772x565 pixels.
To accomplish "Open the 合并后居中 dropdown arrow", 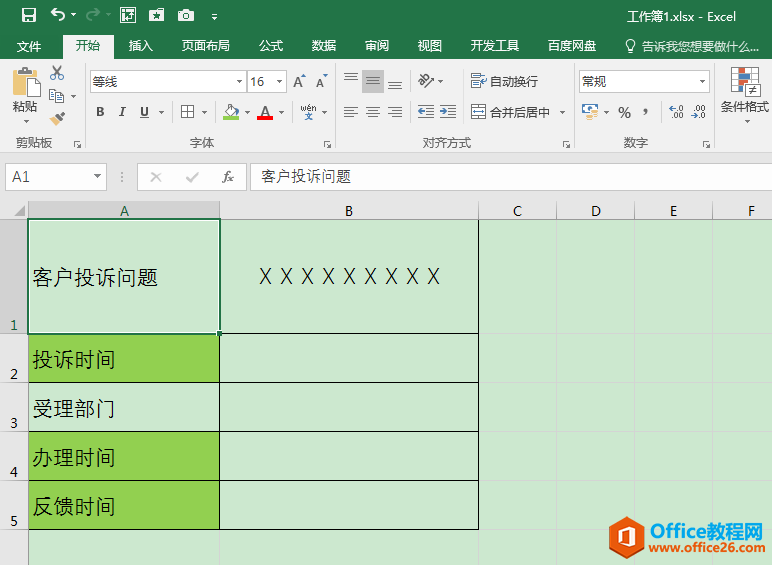I will click(562, 112).
